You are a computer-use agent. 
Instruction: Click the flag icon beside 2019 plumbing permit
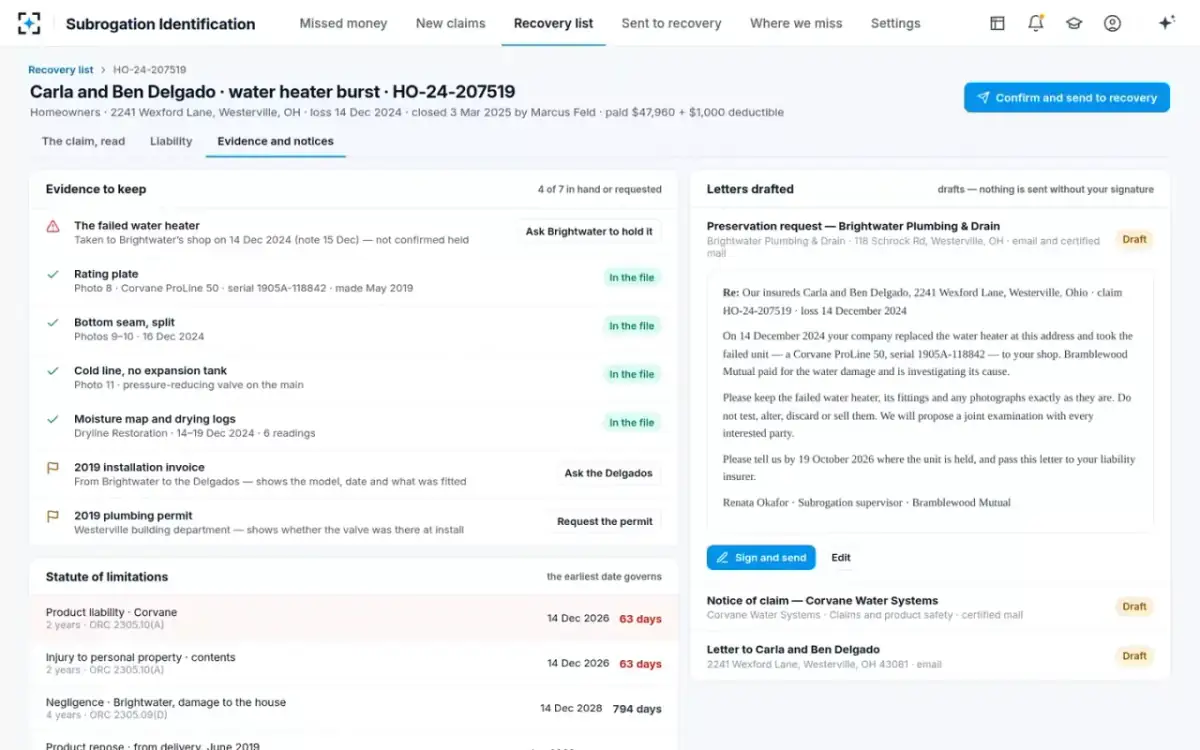(53, 516)
